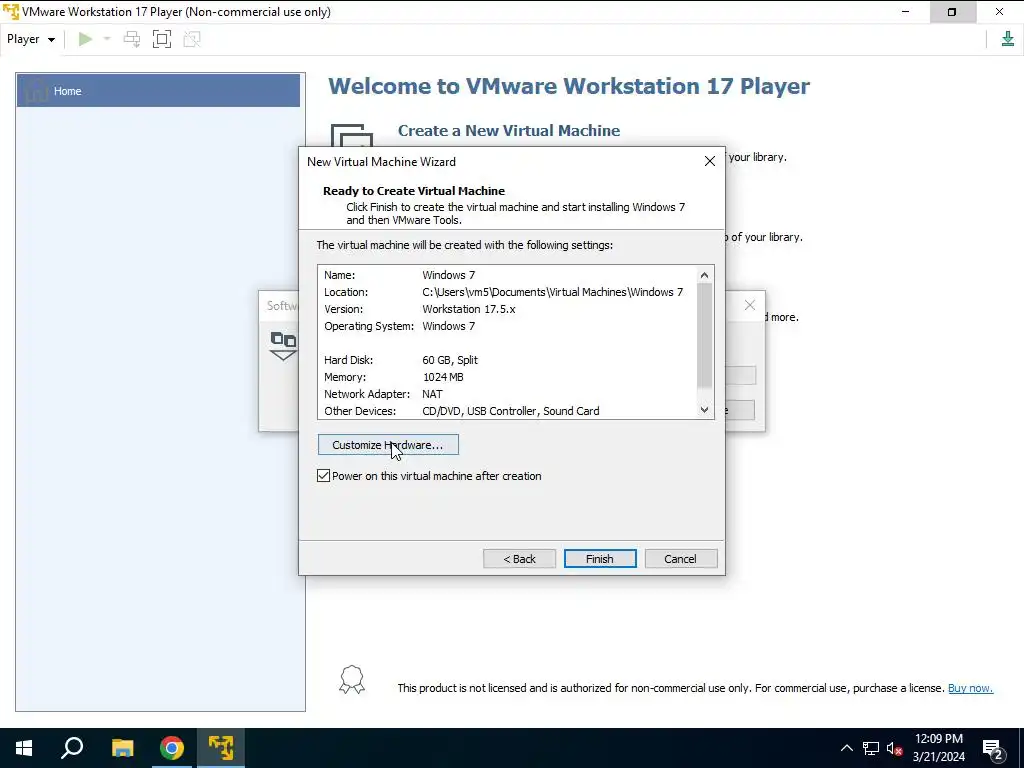This screenshot has height=768, width=1024.
Task: Click Customize Hardware button
Action: tap(388, 445)
